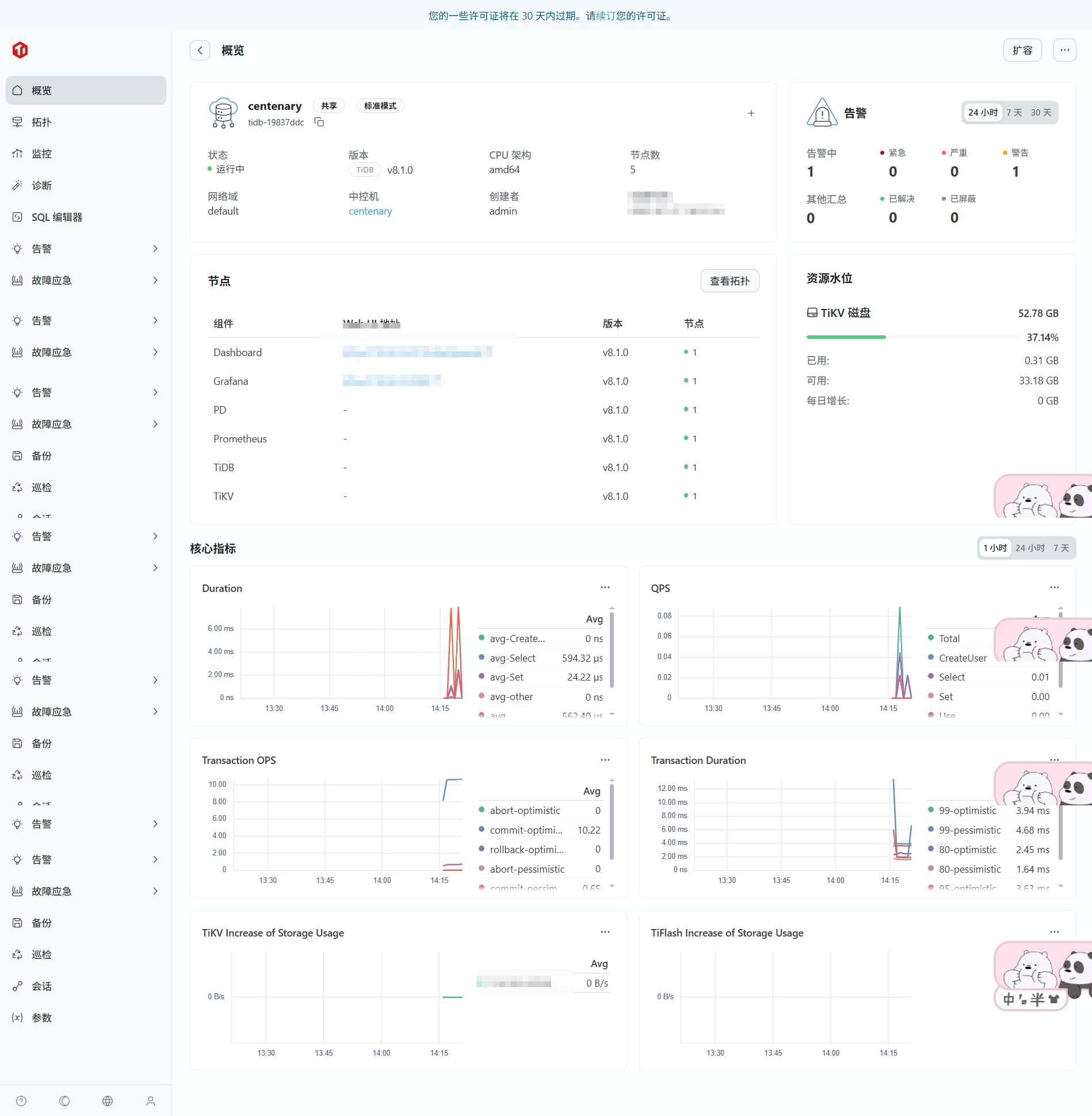Click the help question mark icon
1092x1116 pixels.
21,1101
